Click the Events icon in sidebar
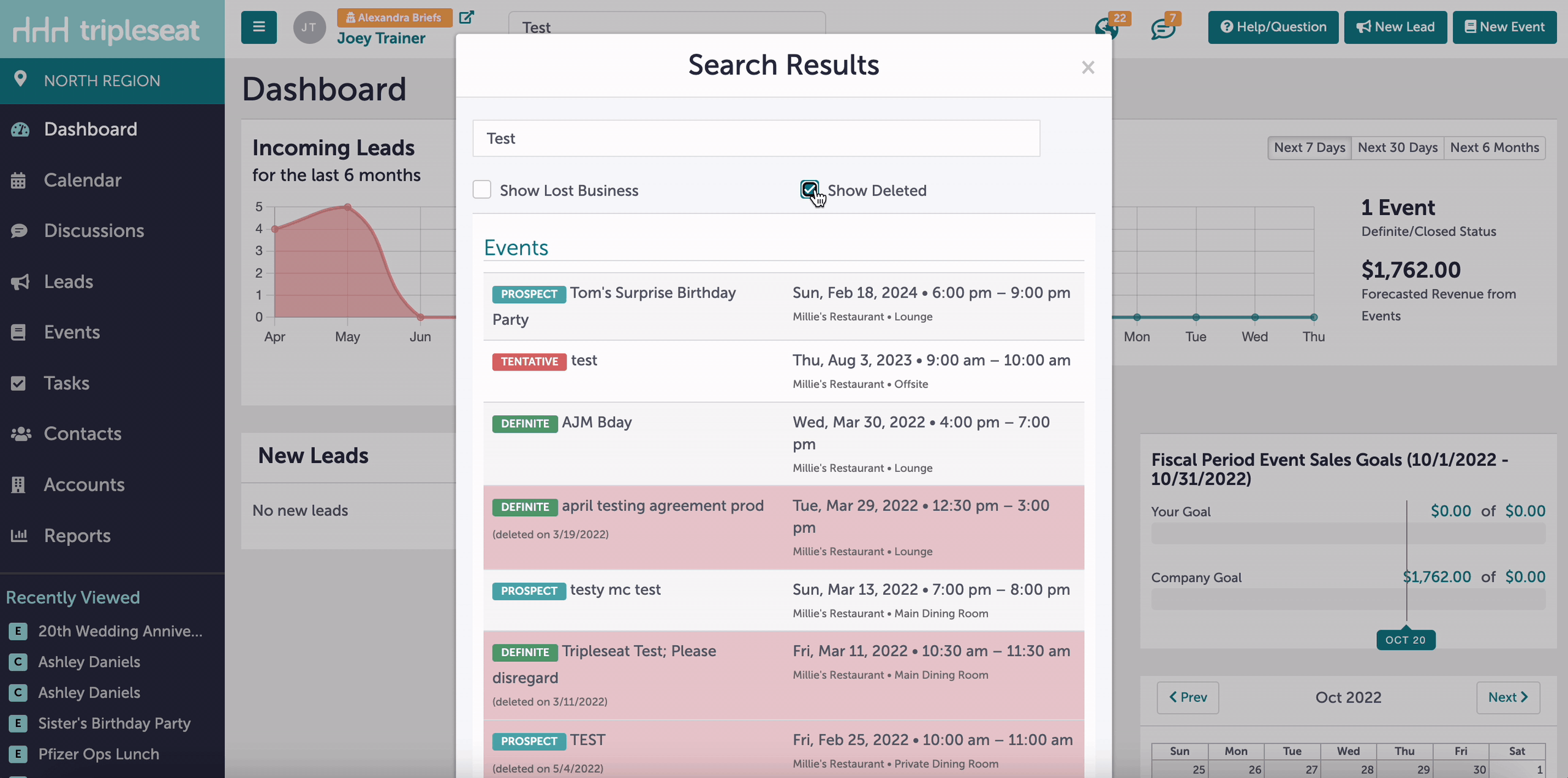The image size is (1568, 778). (x=18, y=332)
